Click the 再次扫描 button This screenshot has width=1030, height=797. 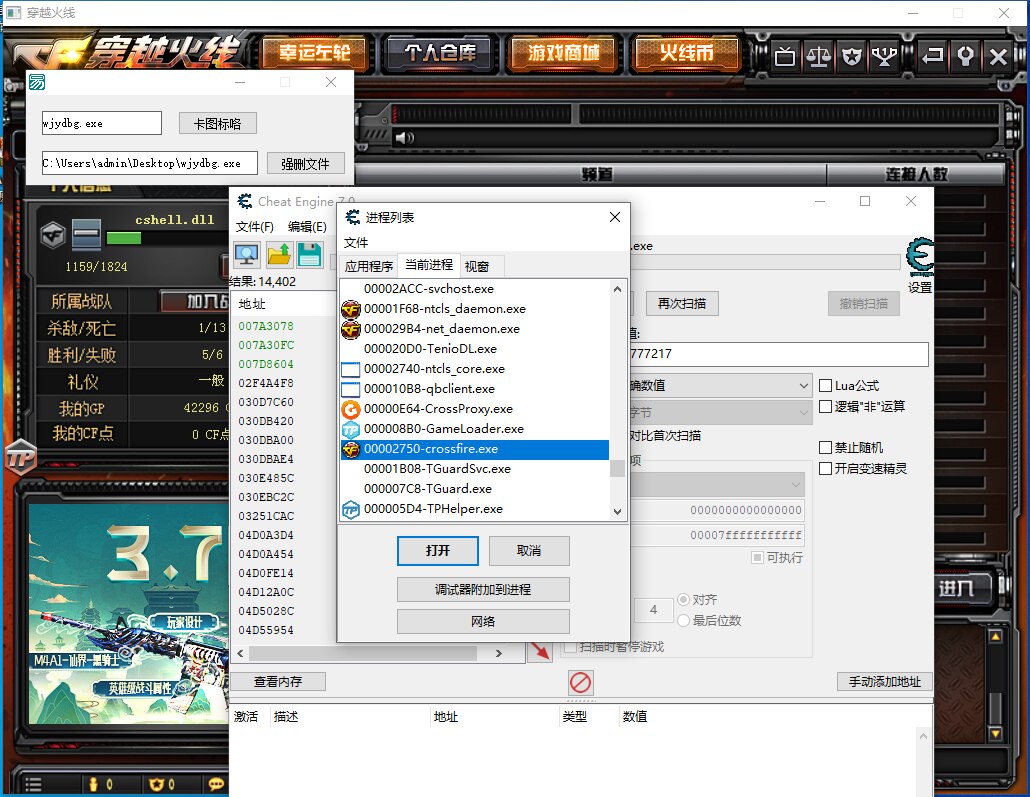(x=682, y=304)
